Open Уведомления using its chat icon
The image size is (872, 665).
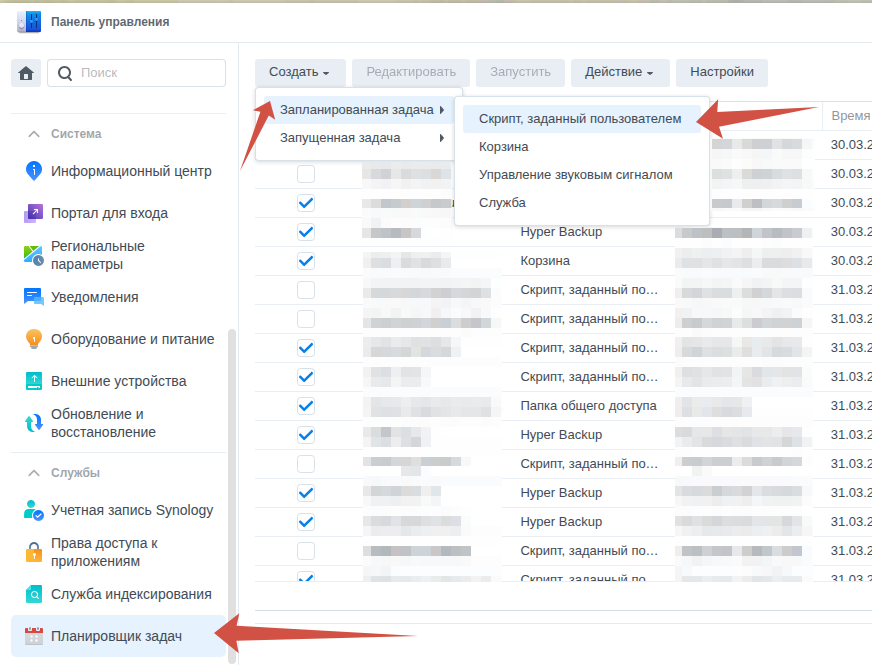tap(34, 297)
